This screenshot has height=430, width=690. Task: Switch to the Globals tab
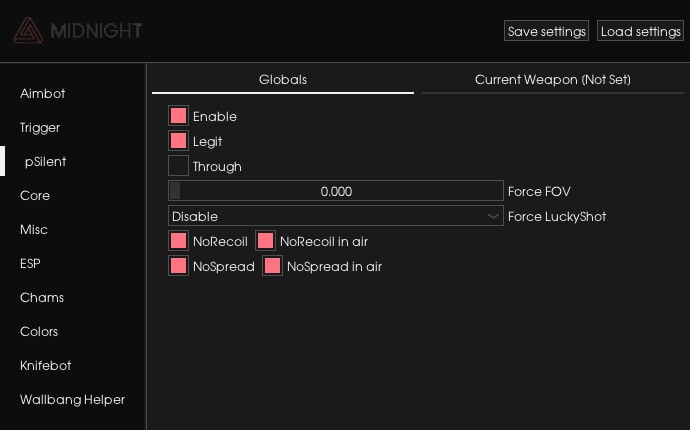coord(283,79)
